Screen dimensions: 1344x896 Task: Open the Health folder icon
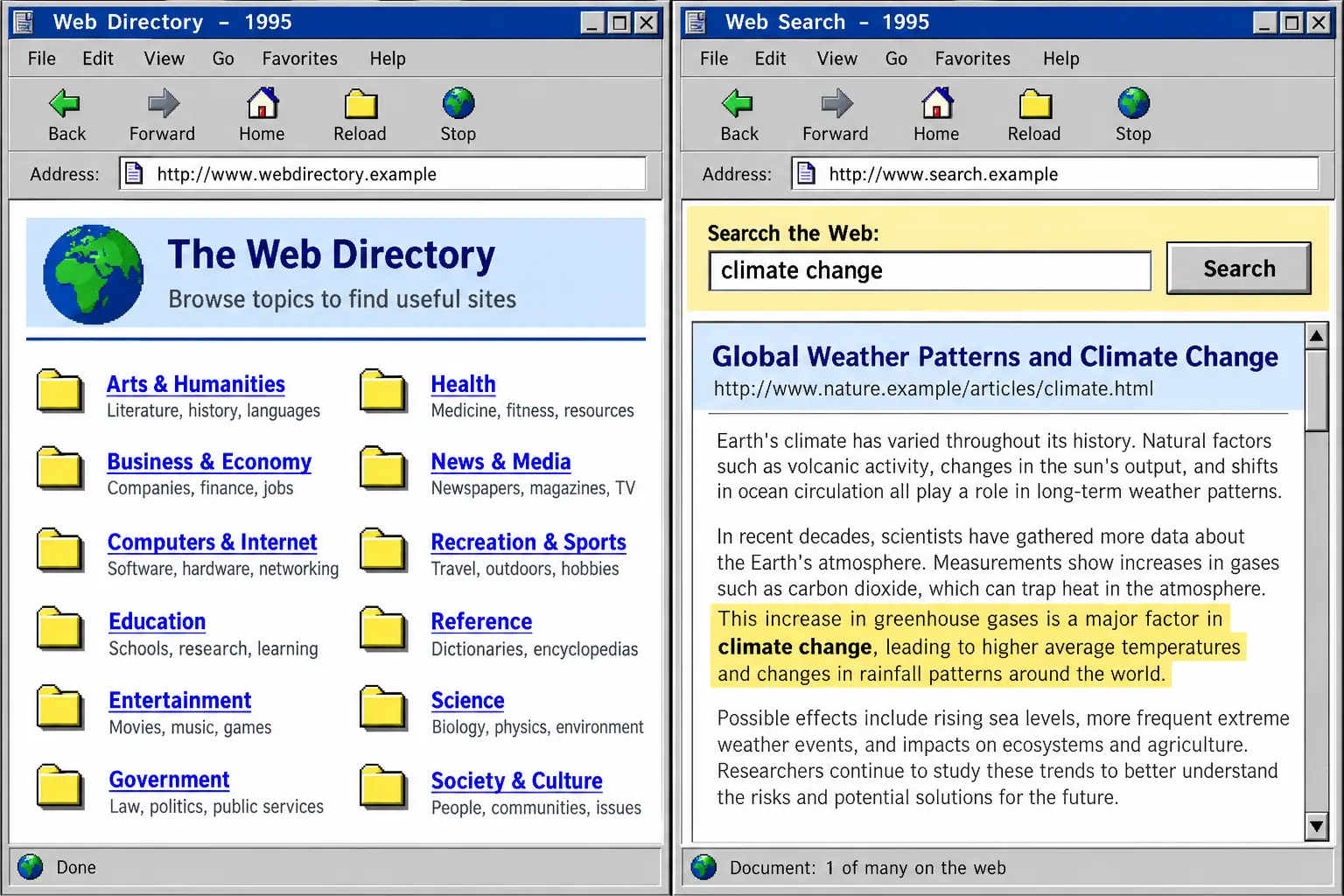384,390
